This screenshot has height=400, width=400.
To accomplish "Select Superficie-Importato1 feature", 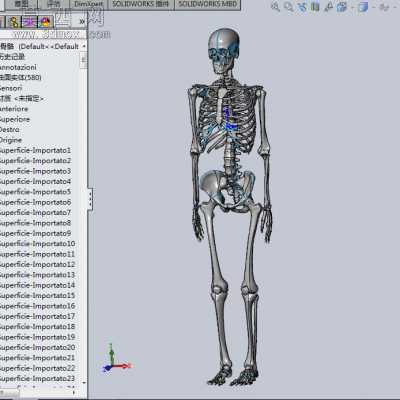I will [x=35, y=150].
